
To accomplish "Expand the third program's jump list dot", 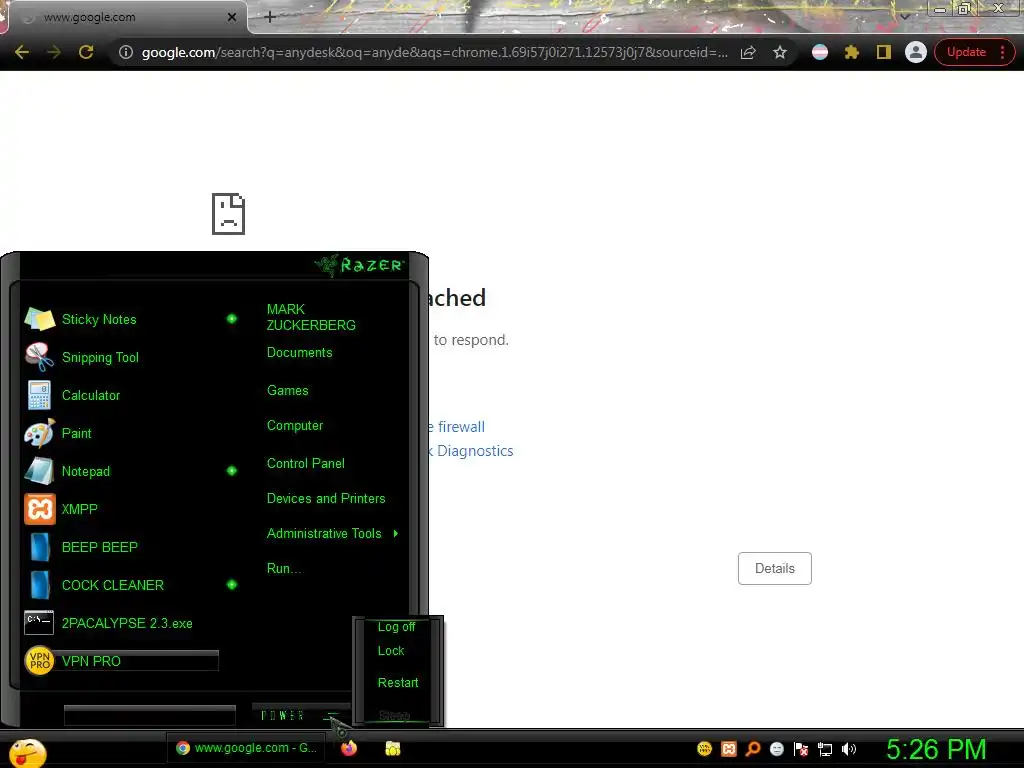I will coord(232,584).
